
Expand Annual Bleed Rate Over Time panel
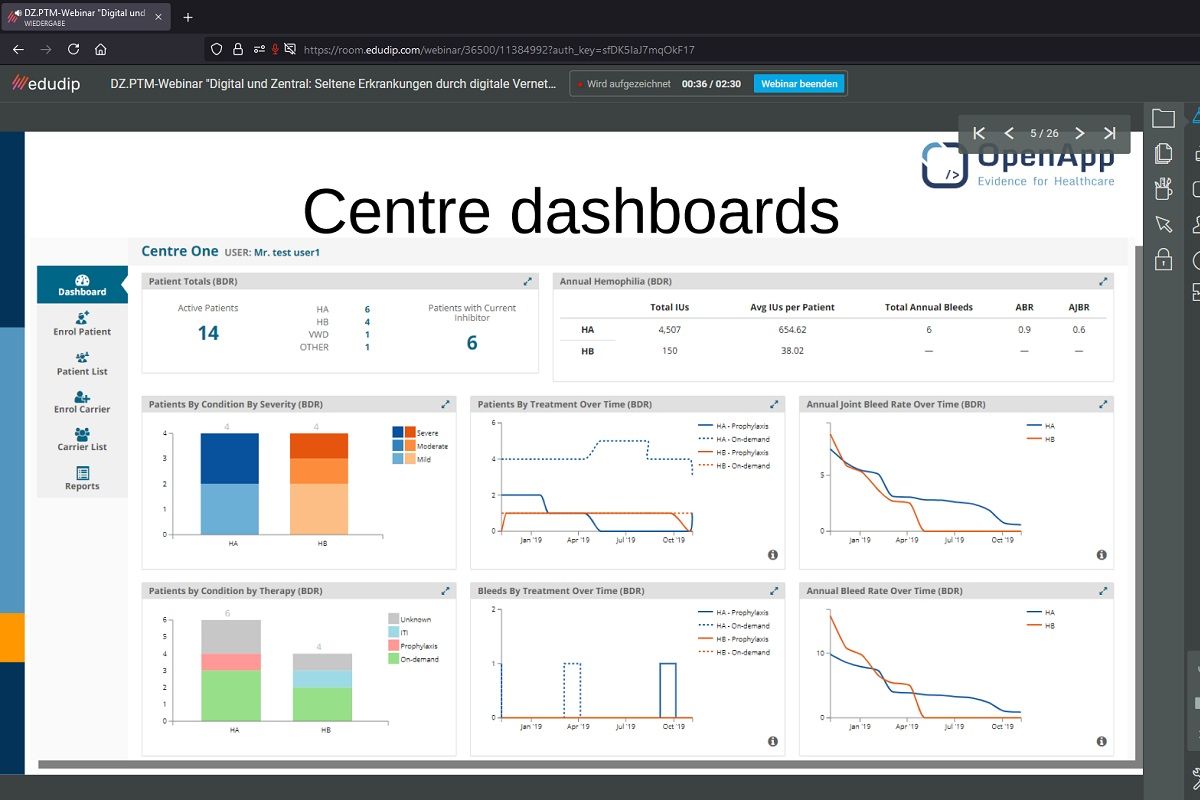[1103, 591]
